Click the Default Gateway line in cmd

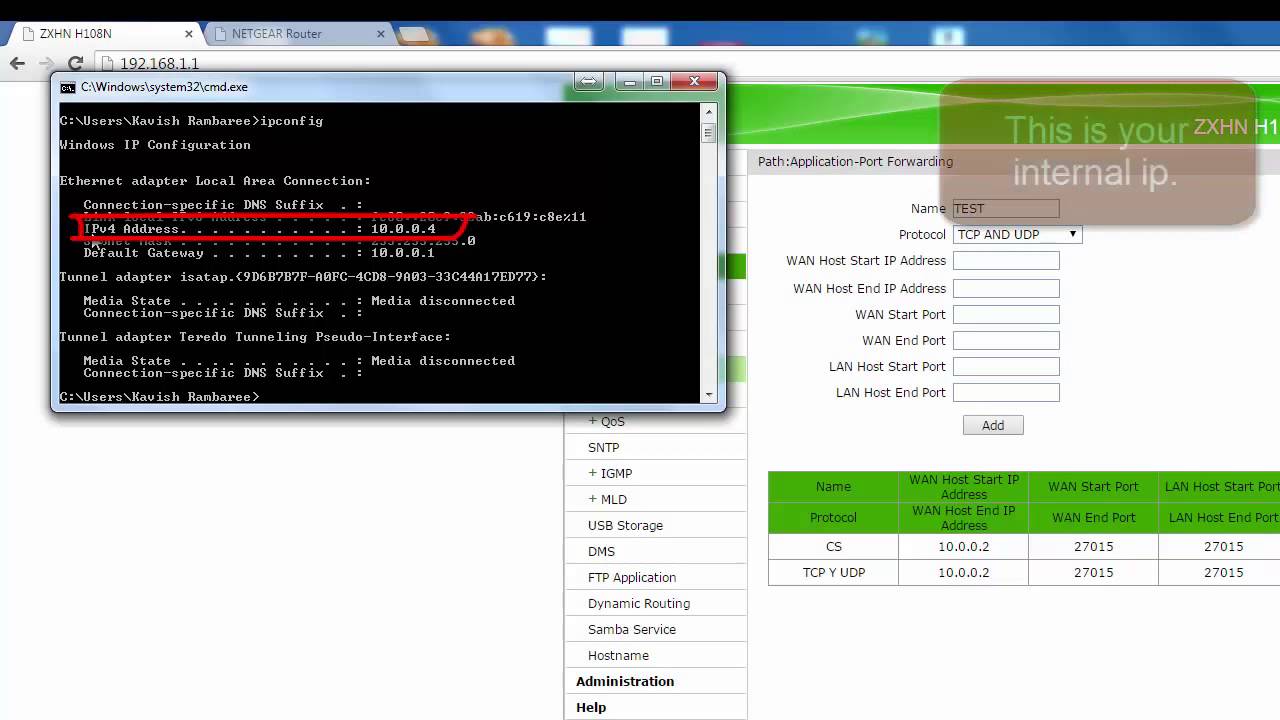point(259,253)
